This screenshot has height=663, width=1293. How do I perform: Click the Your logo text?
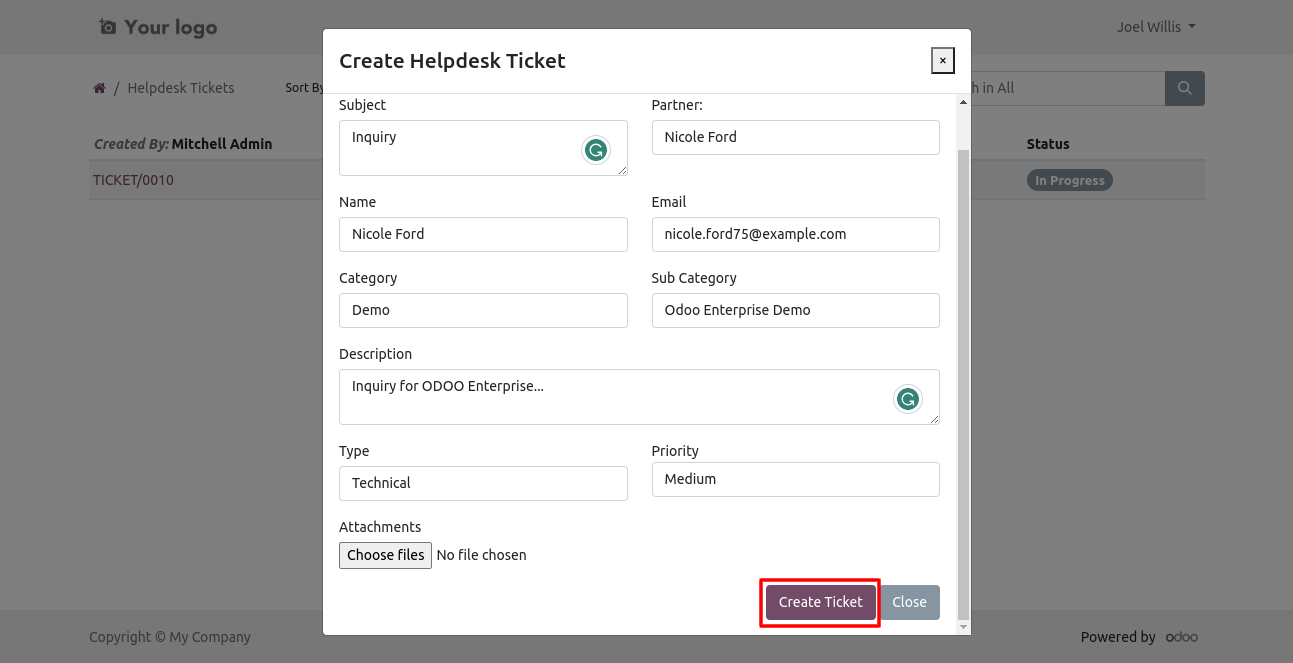coord(171,27)
